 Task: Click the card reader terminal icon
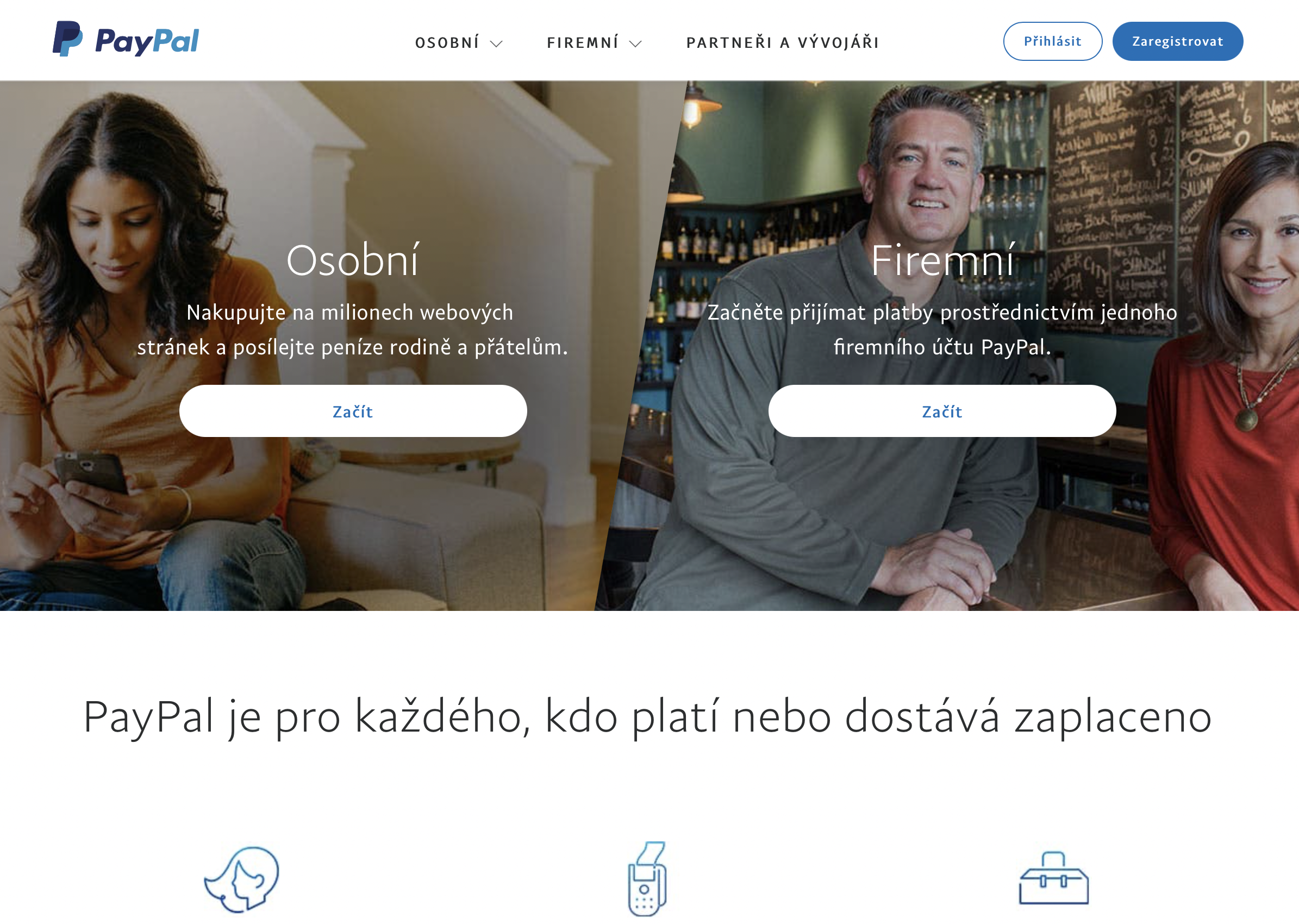[x=647, y=879]
